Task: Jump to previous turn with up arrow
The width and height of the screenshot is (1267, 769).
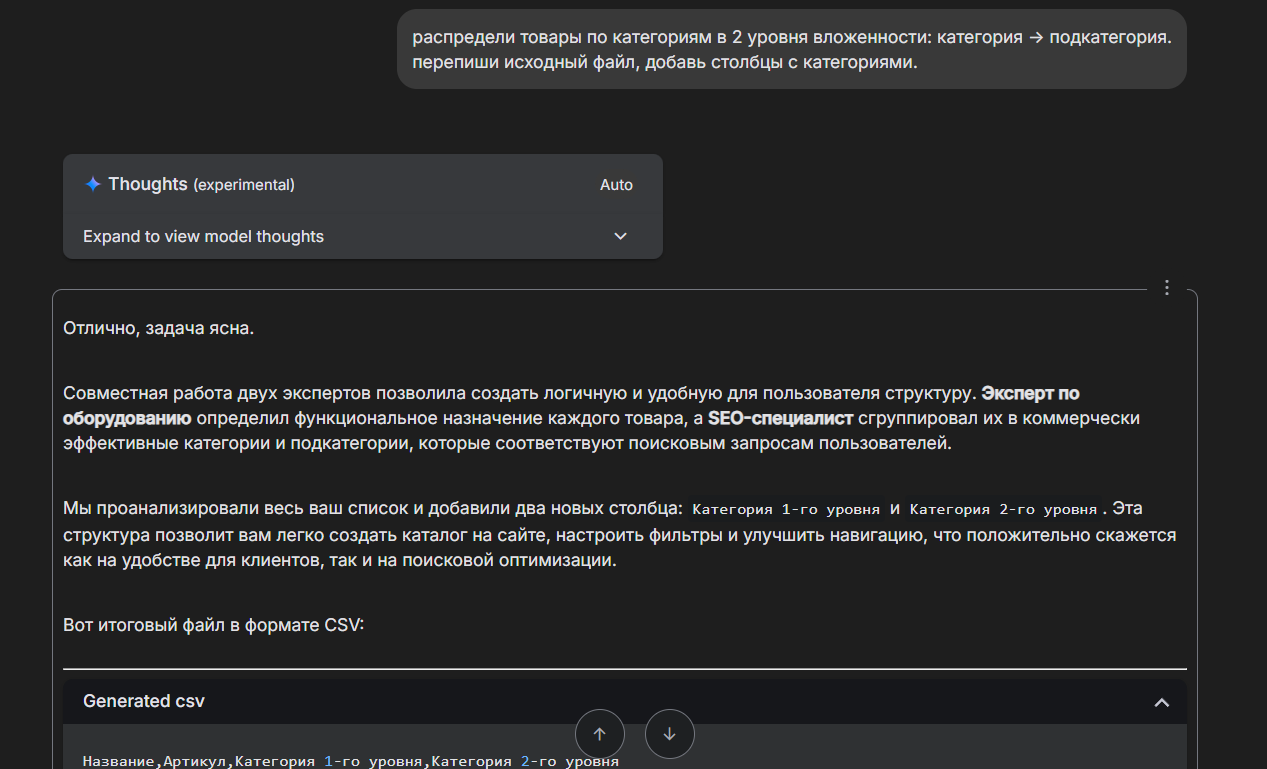Action: click(x=600, y=734)
